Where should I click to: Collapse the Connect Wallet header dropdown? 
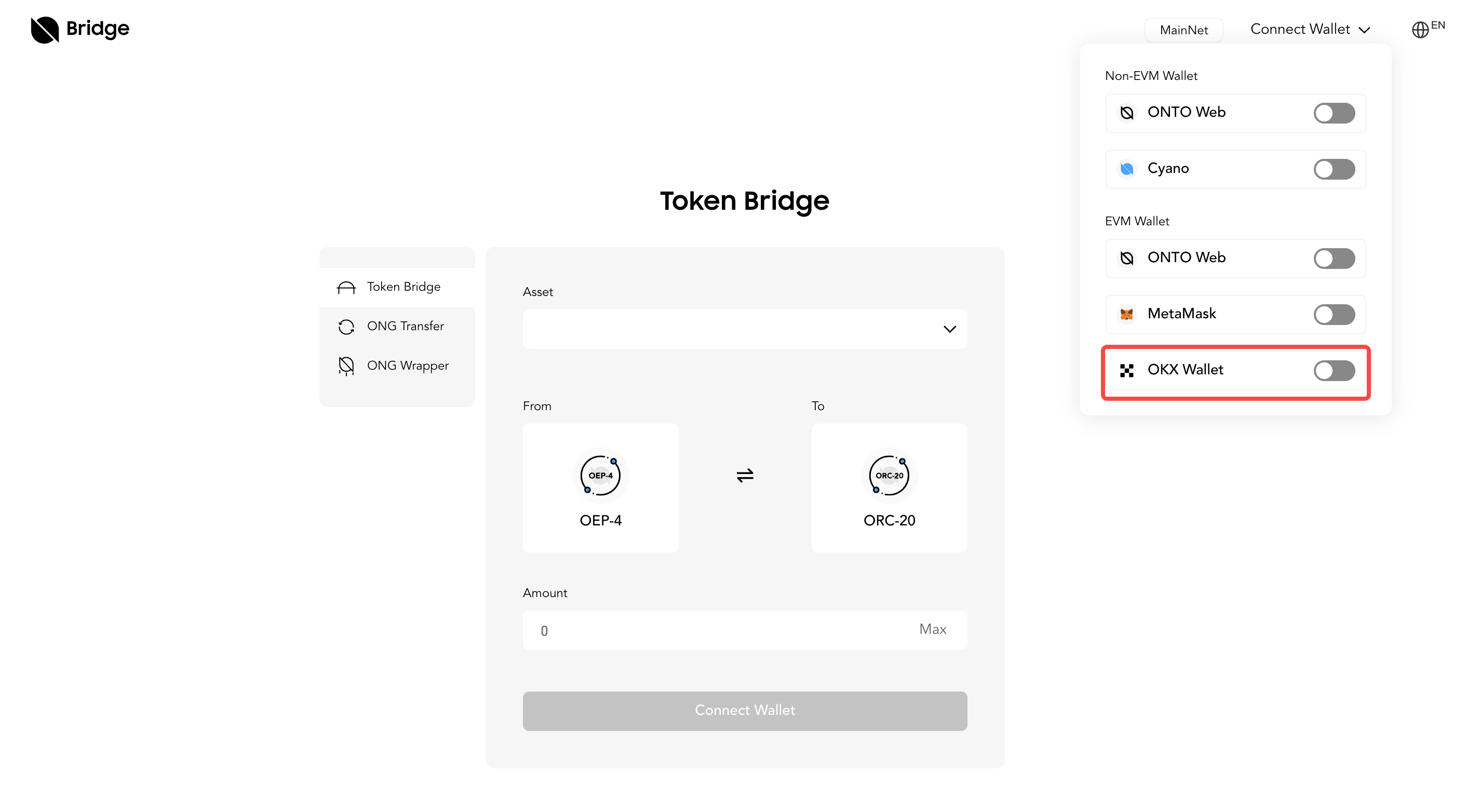(x=1310, y=29)
